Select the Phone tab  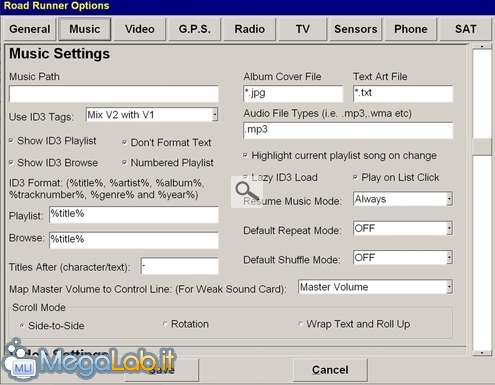(x=411, y=29)
